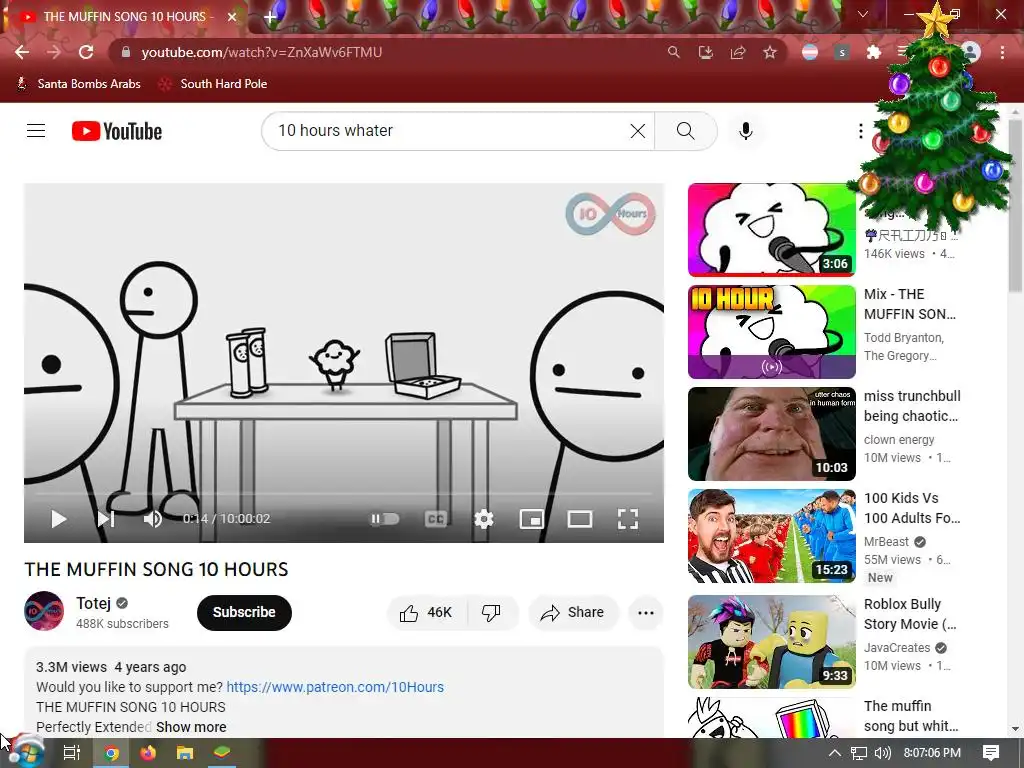The width and height of the screenshot is (1024, 768).
Task: Open Chrome three-dot menu
Action: pyautogui.click(x=1002, y=52)
